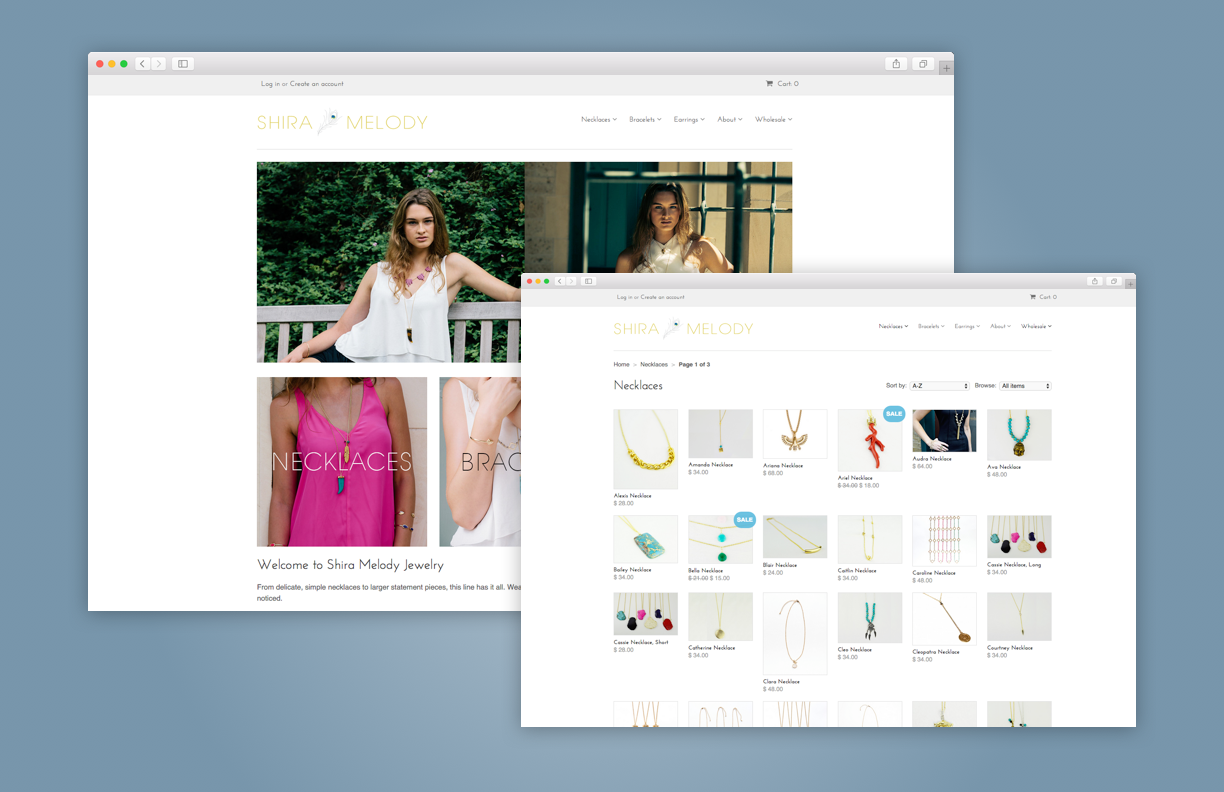The height and width of the screenshot is (792, 1224).
Task: Expand the Wholesale menu in the rear window
Action: click(773, 120)
